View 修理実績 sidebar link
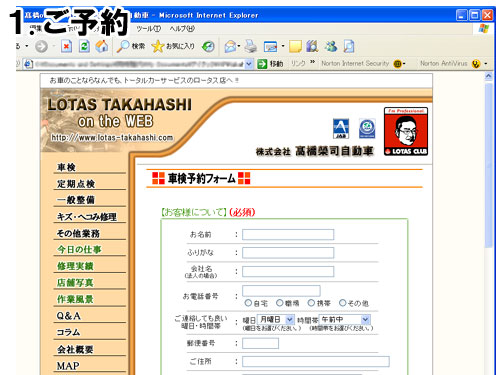 (x=75, y=266)
